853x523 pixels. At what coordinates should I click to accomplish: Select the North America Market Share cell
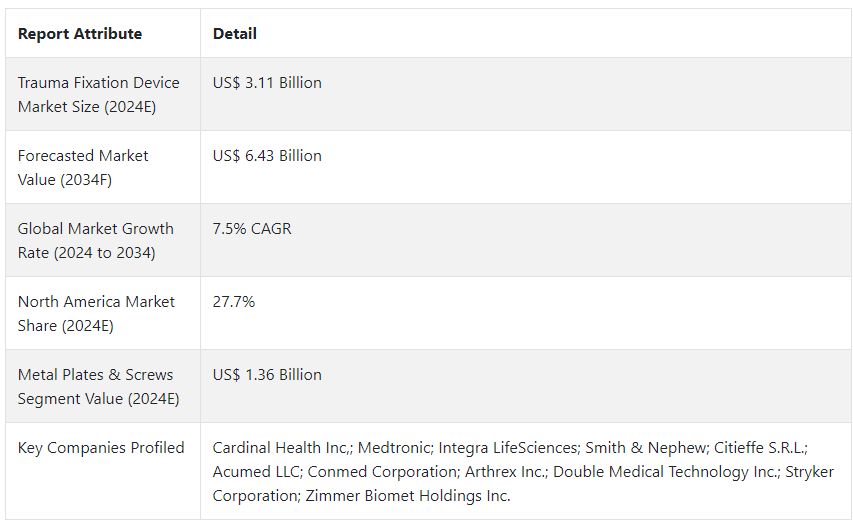point(103,313)
